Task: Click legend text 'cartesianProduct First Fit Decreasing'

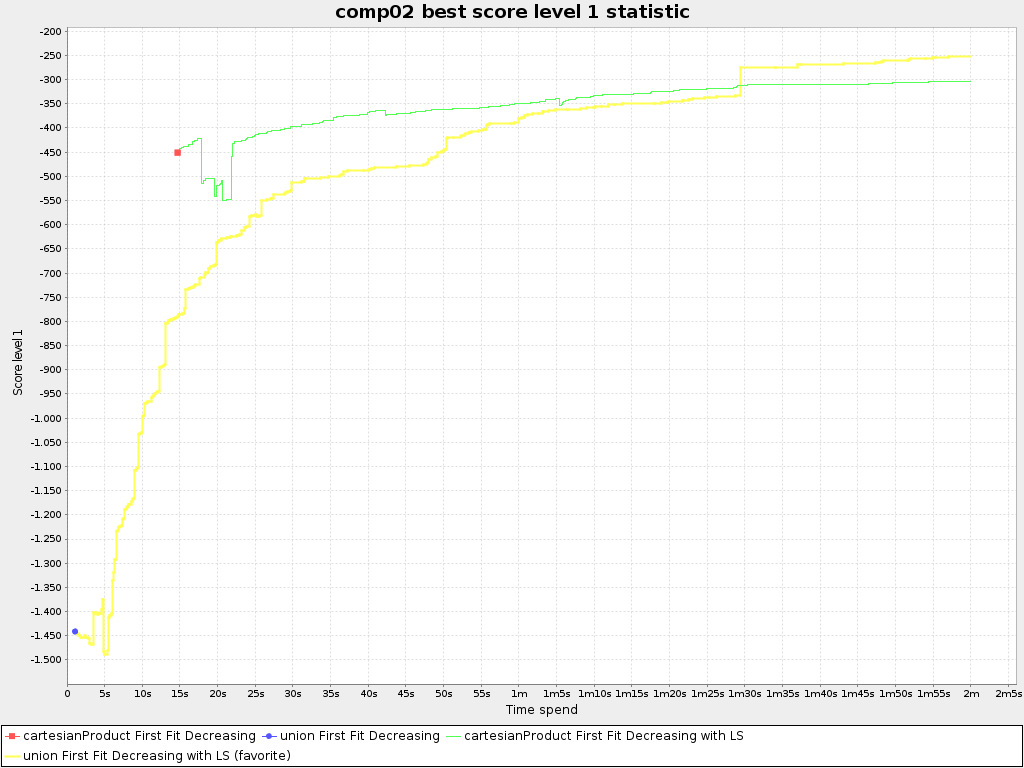Action: (139, 736)
